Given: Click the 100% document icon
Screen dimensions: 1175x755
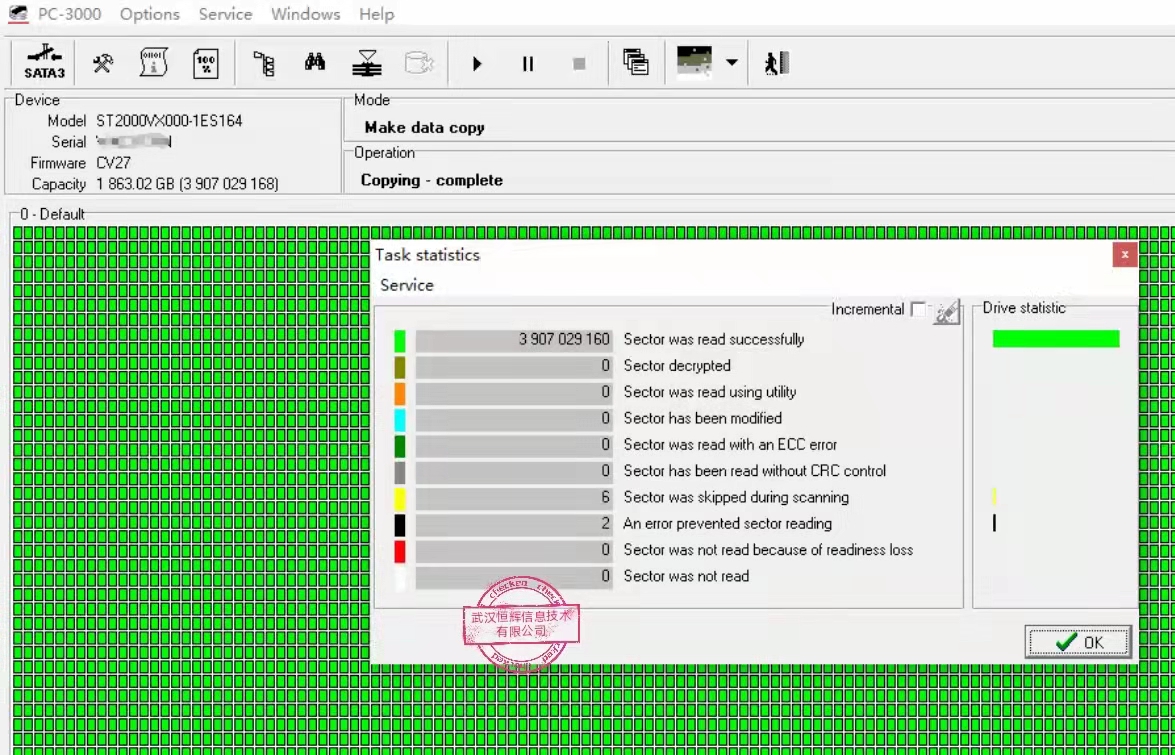Looking at the screenshot, I should click(206, 63).
